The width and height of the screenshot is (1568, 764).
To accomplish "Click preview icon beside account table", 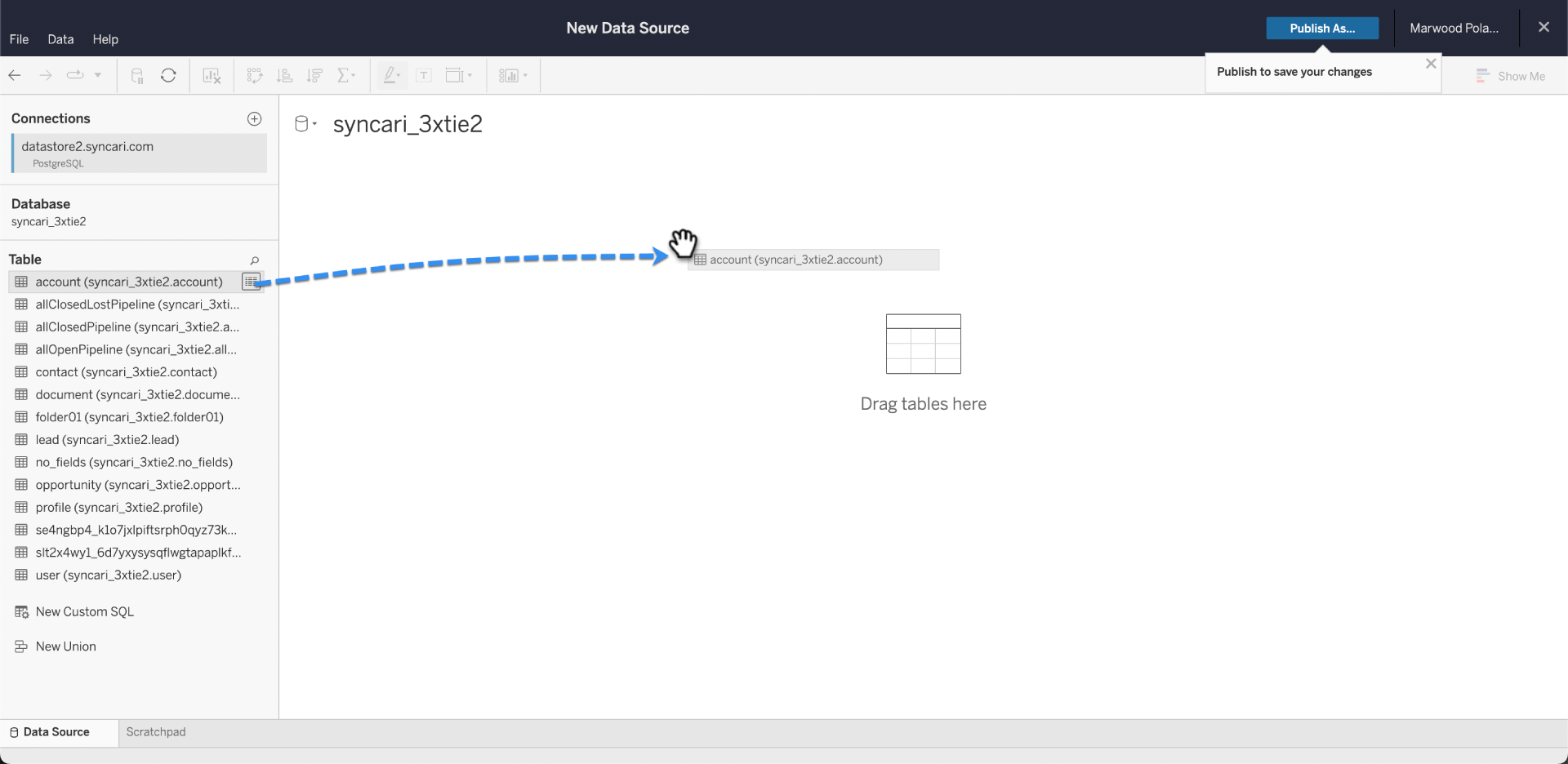I will point(251,282).
